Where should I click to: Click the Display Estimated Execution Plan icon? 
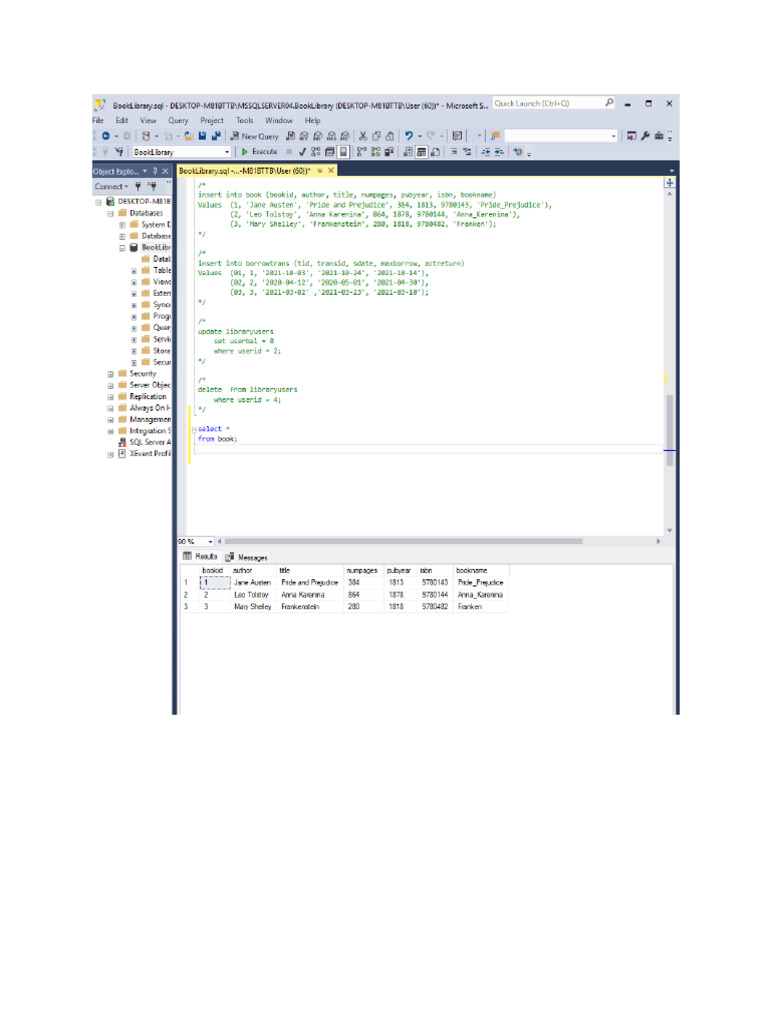coord(316,152)
